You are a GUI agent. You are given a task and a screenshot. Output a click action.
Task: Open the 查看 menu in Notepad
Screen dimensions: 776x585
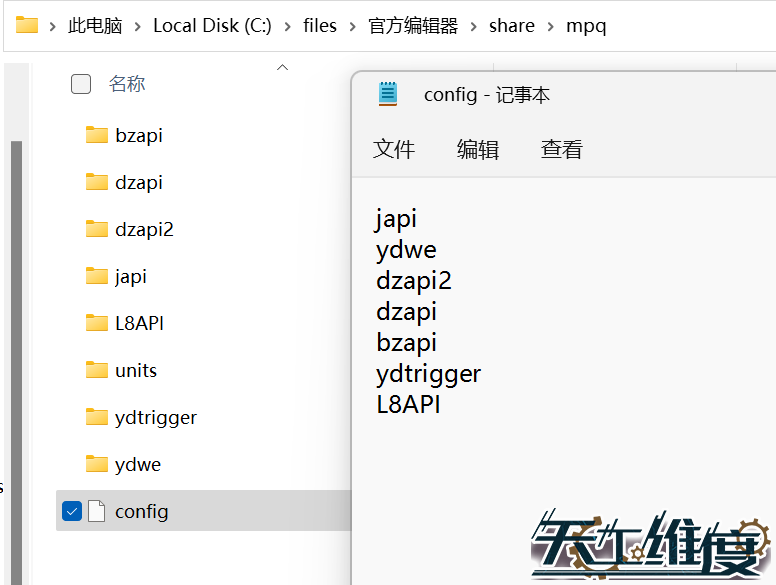(562, 149)
